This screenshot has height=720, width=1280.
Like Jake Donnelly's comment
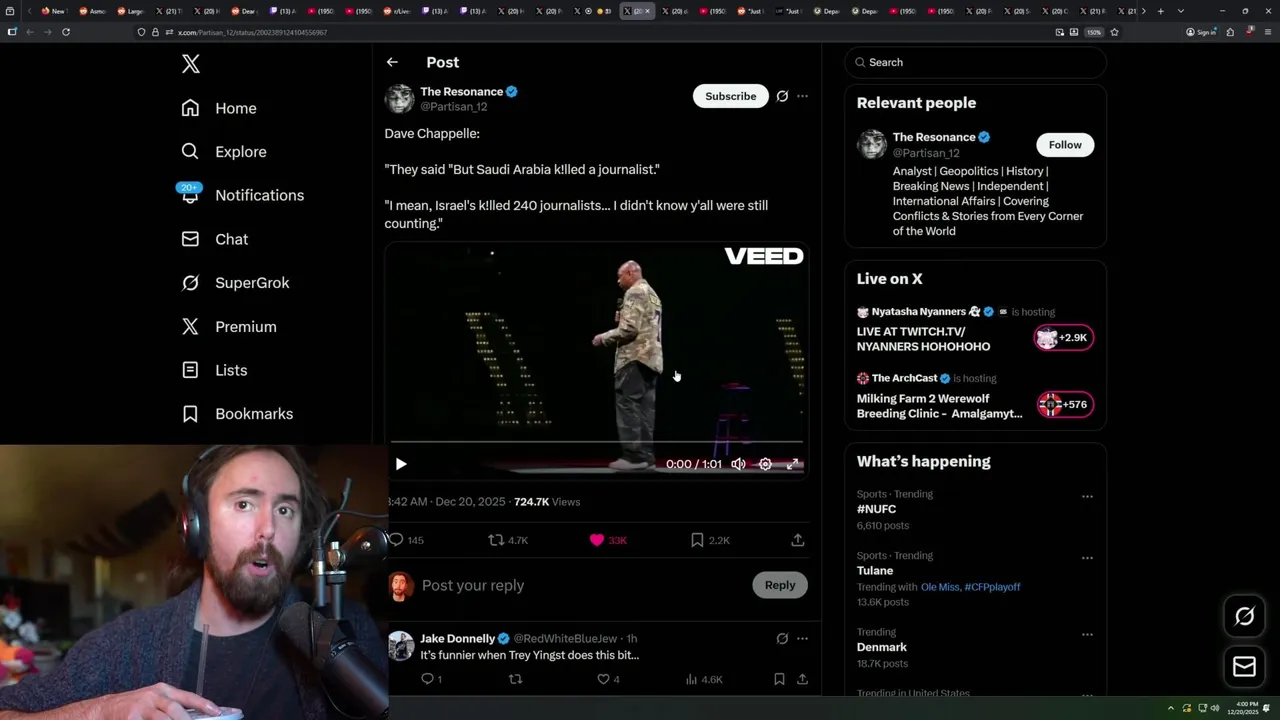click(x=608, y=679)
